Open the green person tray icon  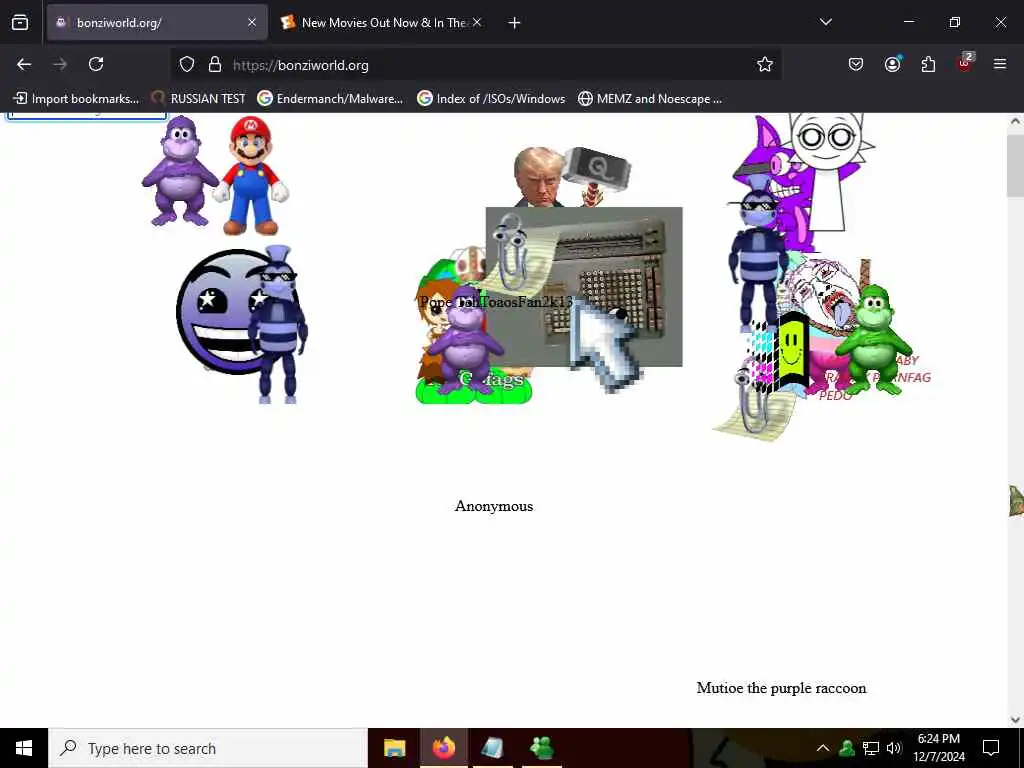(x=847, y=748)
